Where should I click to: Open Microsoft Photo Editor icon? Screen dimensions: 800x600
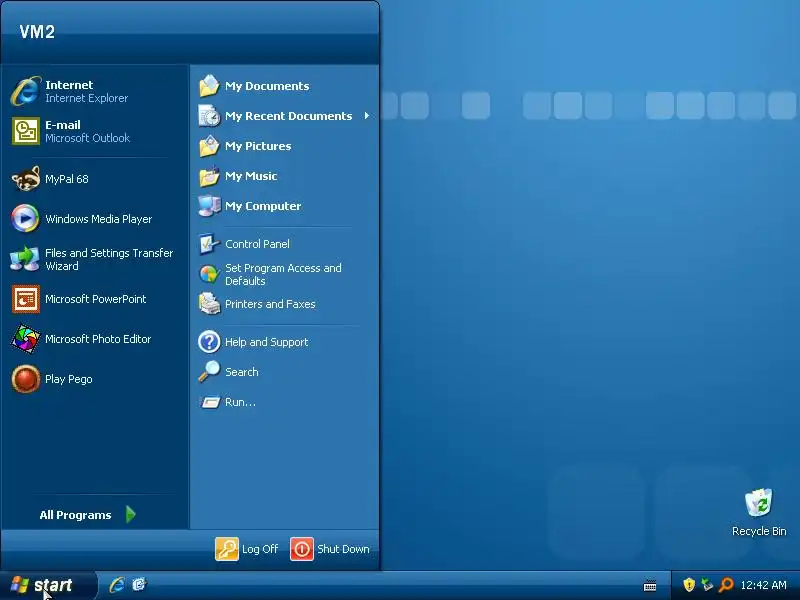[26, 339]
